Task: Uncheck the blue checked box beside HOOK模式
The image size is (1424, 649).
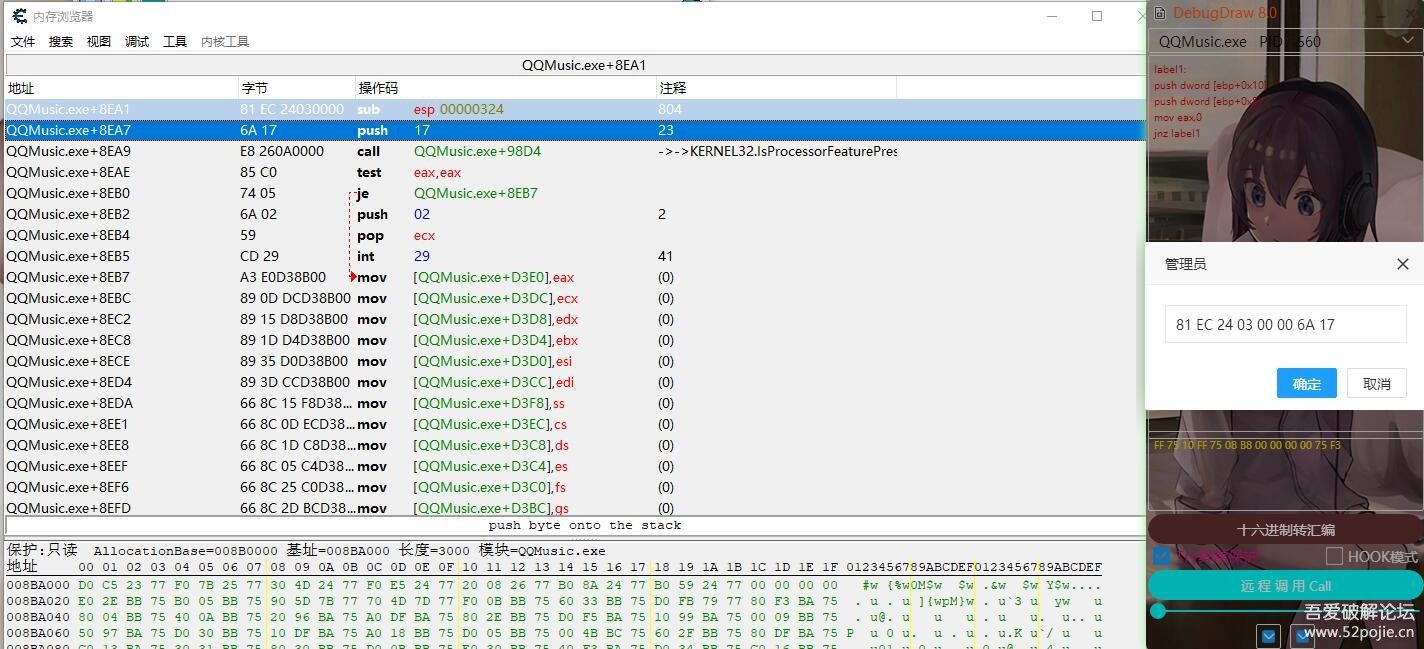Action: point(1162,556)
